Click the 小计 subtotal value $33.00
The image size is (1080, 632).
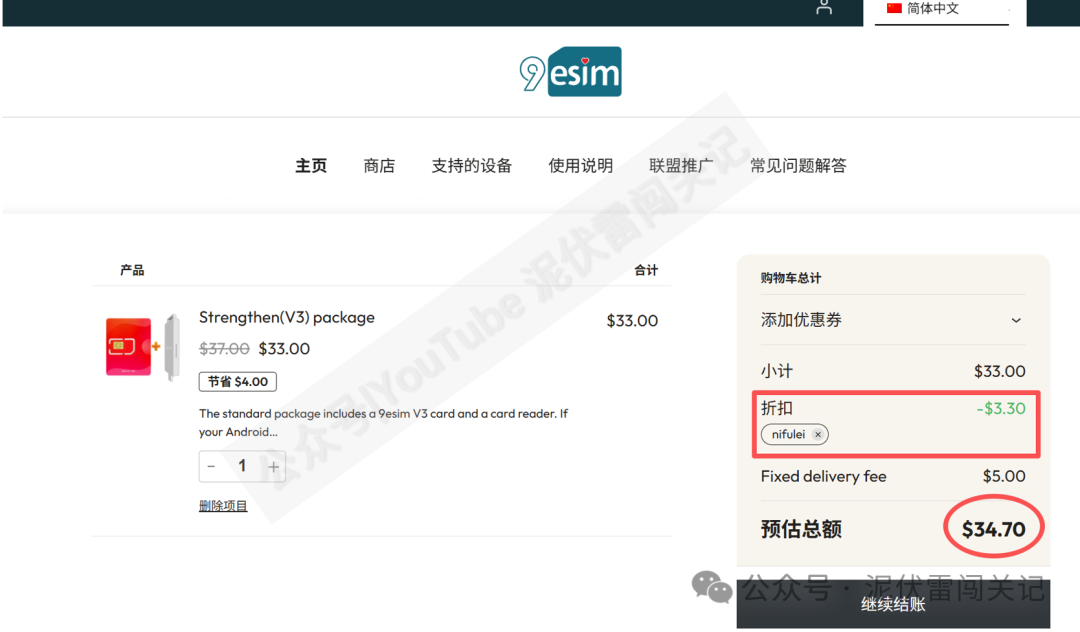[999, 372]
